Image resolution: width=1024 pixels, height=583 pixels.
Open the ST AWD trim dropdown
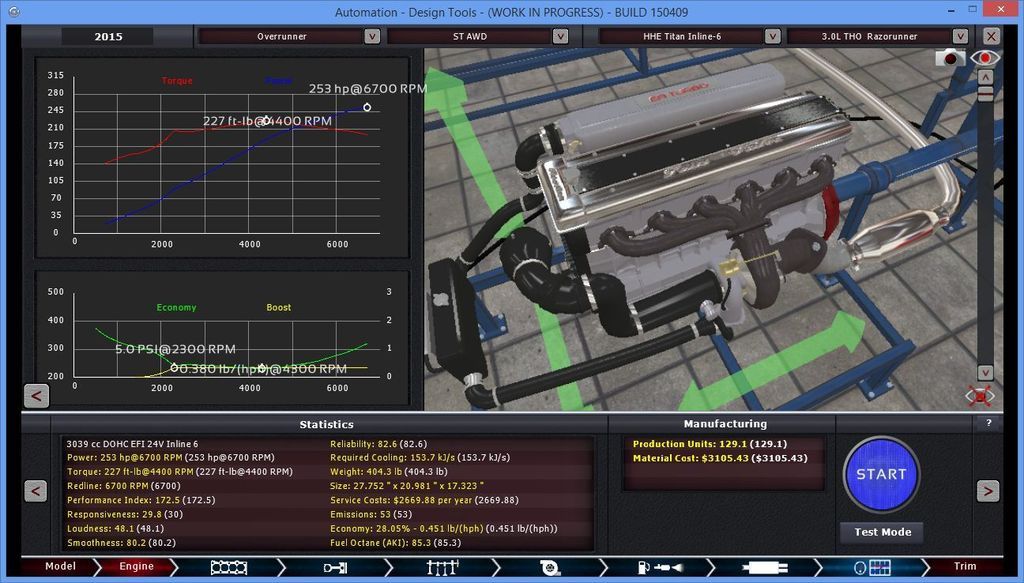coord(470,37)
